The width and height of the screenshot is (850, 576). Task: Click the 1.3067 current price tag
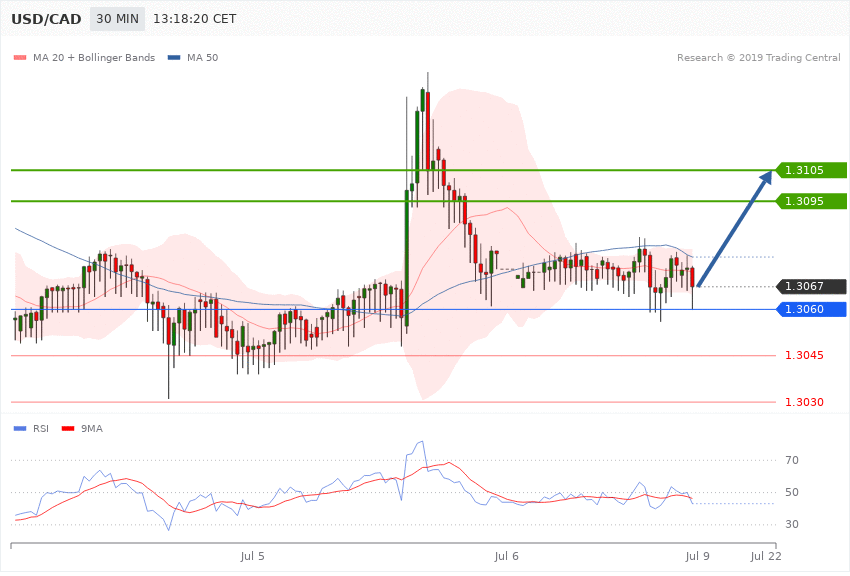tap(812, 286)
